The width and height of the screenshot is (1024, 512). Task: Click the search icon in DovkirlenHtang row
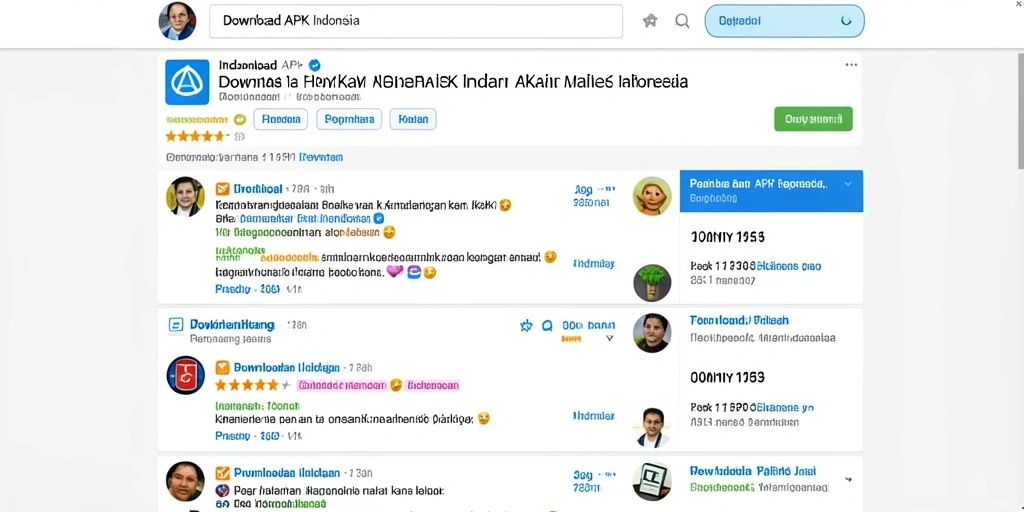547,325
